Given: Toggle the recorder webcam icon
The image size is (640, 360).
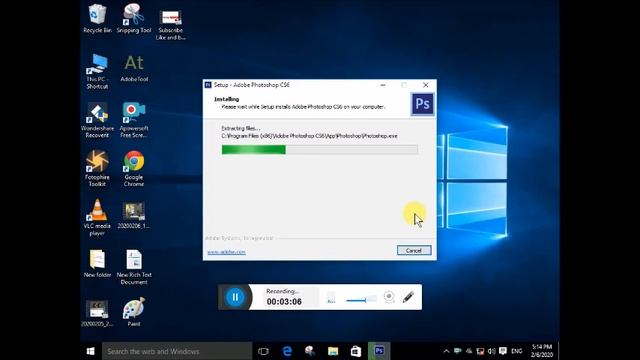Looking at the screenshot, I should tap(389, 297).
